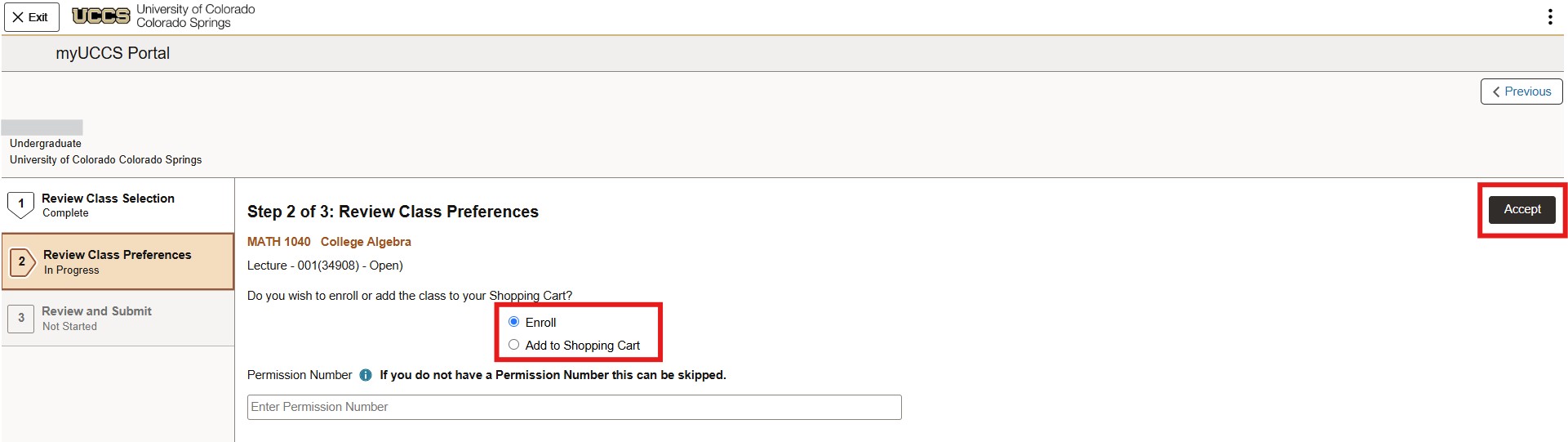Click the Undergraduate career label

tap(46, 144)
